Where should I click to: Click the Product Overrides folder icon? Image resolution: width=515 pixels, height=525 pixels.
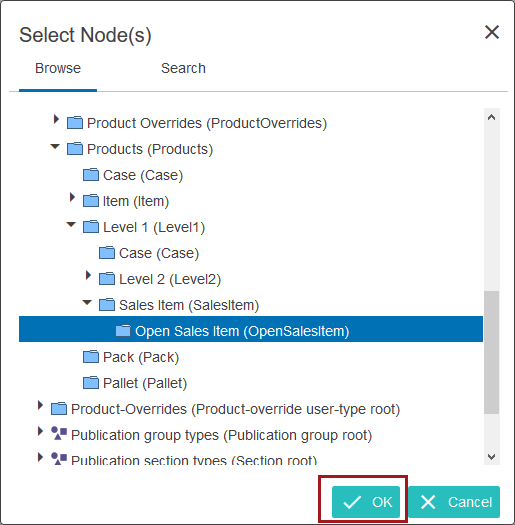click(x=75, y=123)
